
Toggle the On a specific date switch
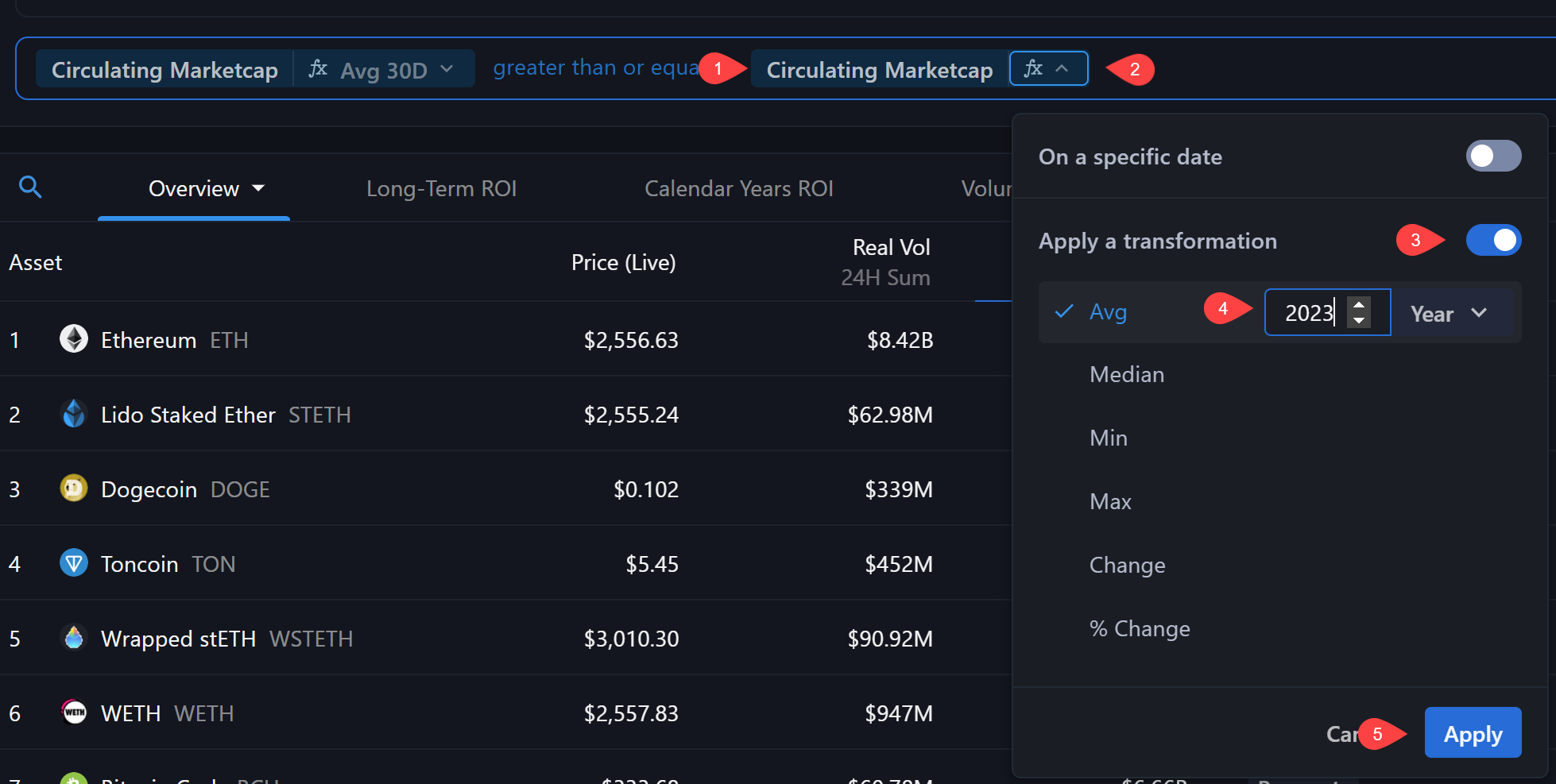tap(1493, 156)
